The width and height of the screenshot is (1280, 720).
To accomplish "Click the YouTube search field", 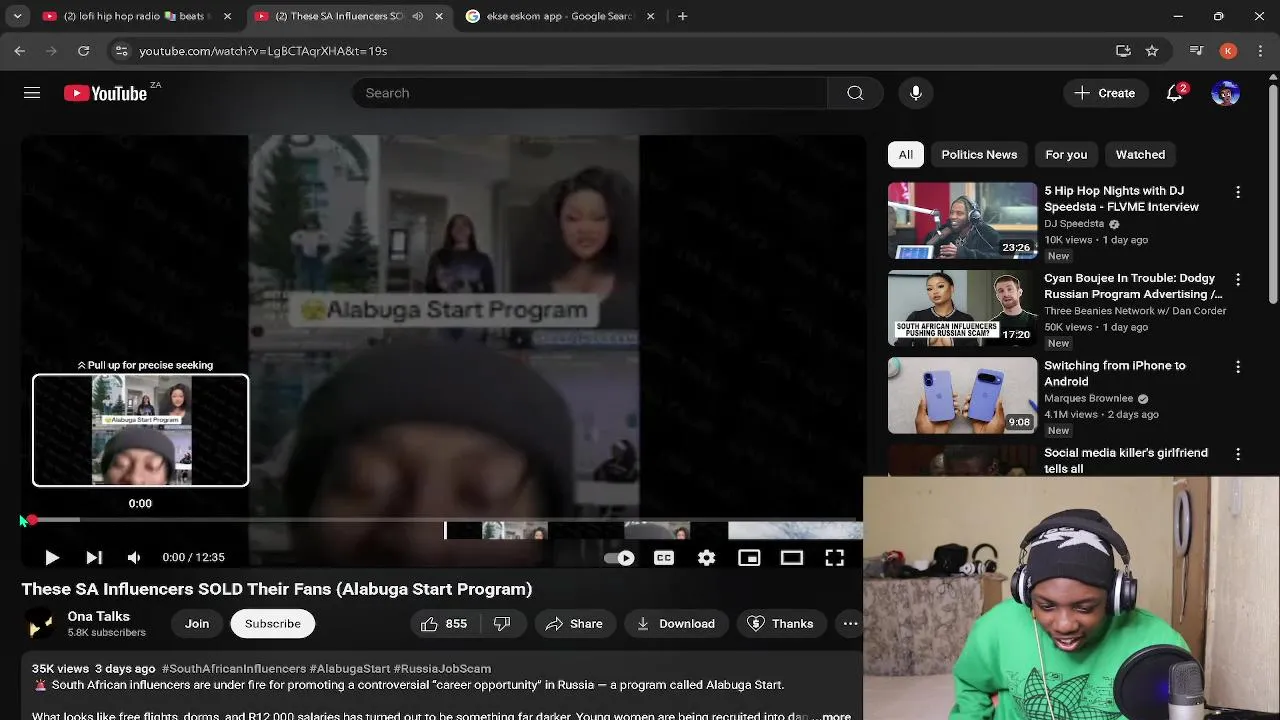I will 590,93.
